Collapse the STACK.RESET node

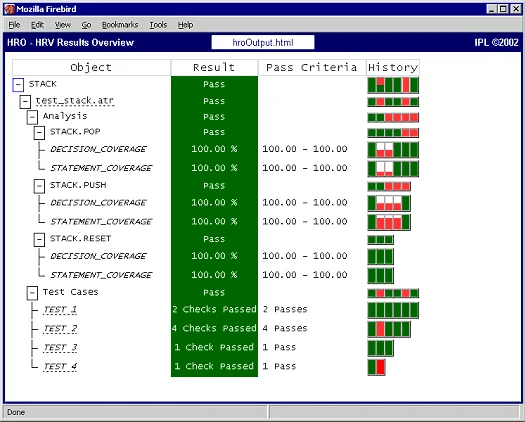point(39,240)
